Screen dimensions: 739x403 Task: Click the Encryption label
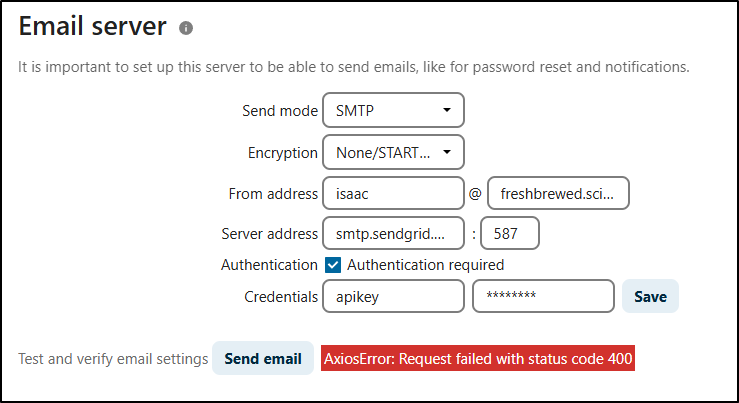point(282,153)
